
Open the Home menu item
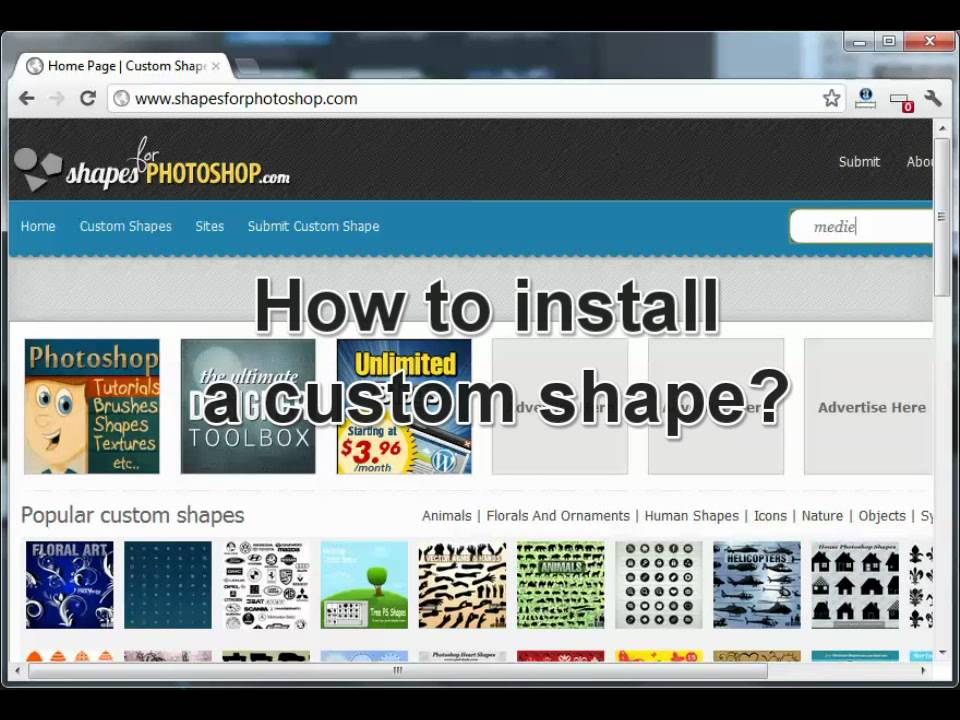click(x=38, y=226)
